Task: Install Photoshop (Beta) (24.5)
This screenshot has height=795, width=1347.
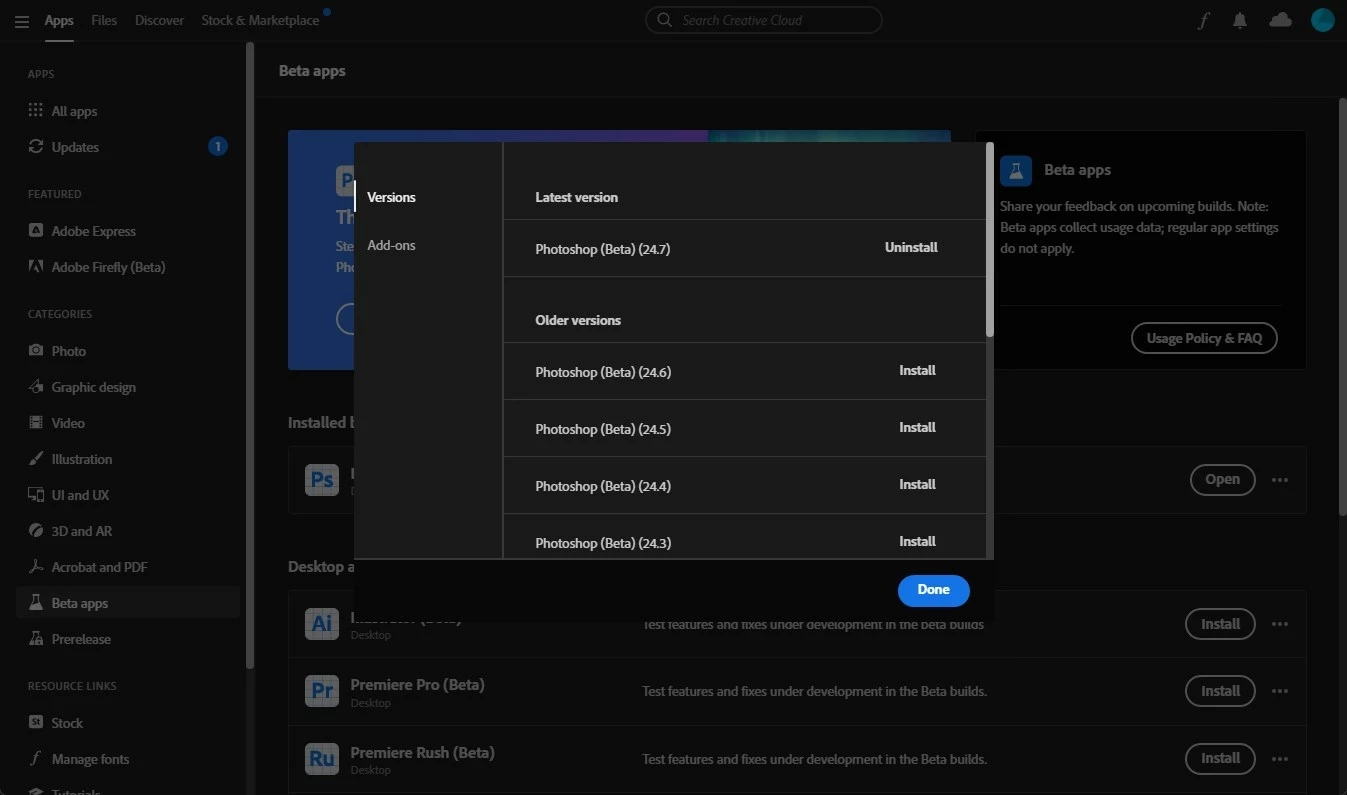Action: (x=917, y=427)
